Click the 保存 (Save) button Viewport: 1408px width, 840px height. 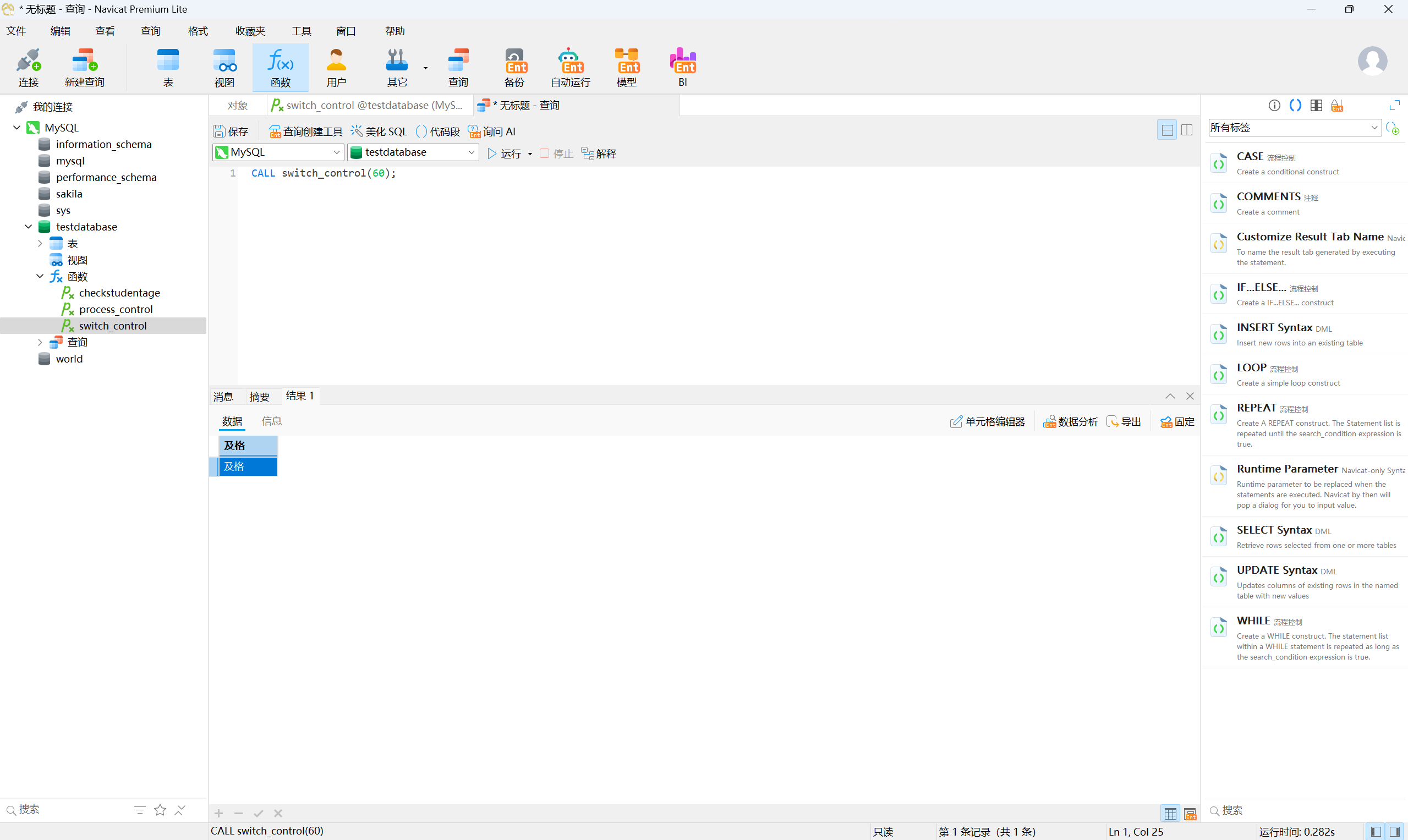[x=231, y=131]
